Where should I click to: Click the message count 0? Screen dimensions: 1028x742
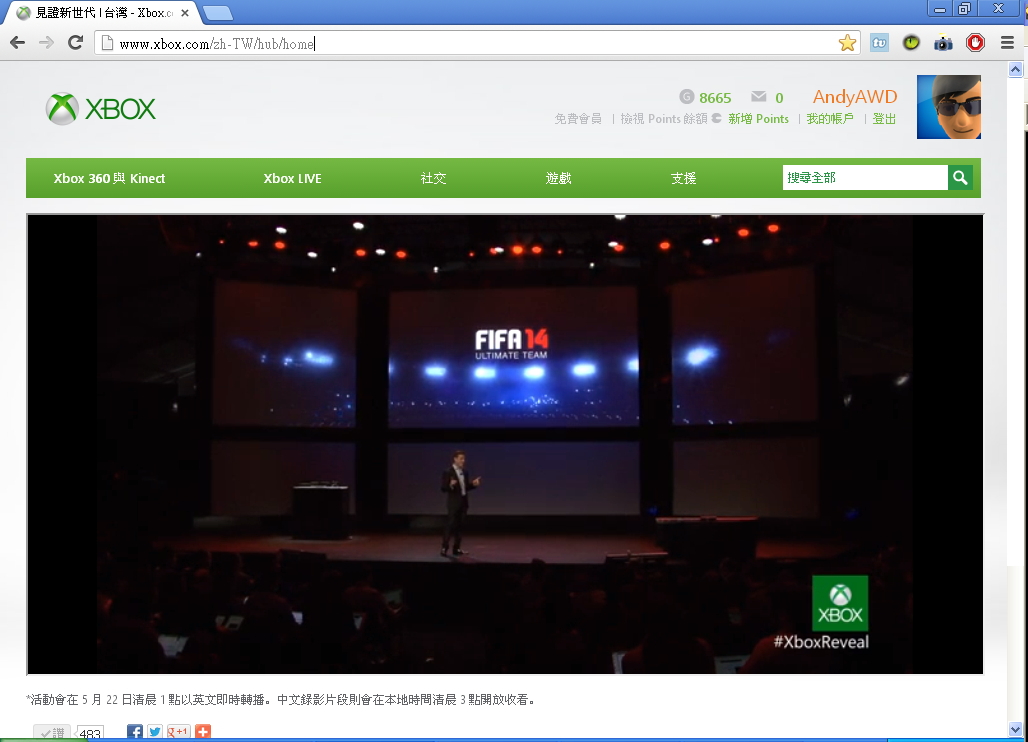[x=780, y=98]
